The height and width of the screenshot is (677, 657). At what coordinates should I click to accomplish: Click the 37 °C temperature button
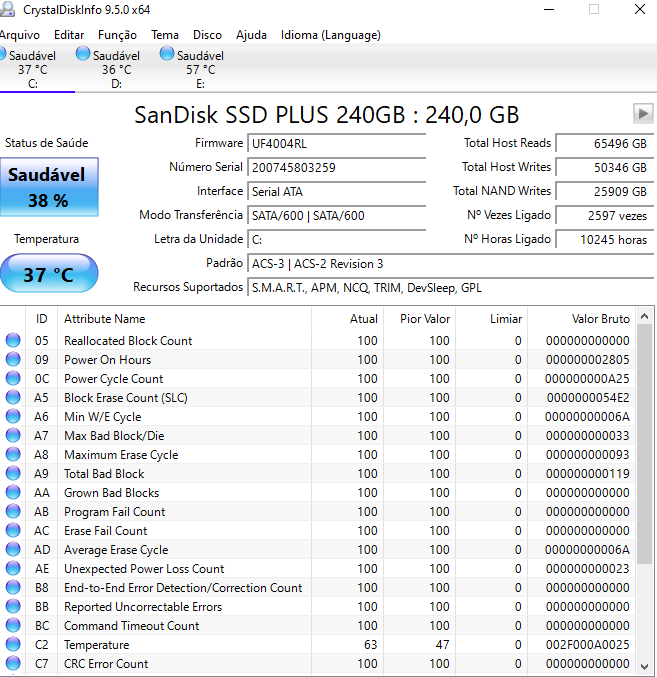[x=49, y=274]
